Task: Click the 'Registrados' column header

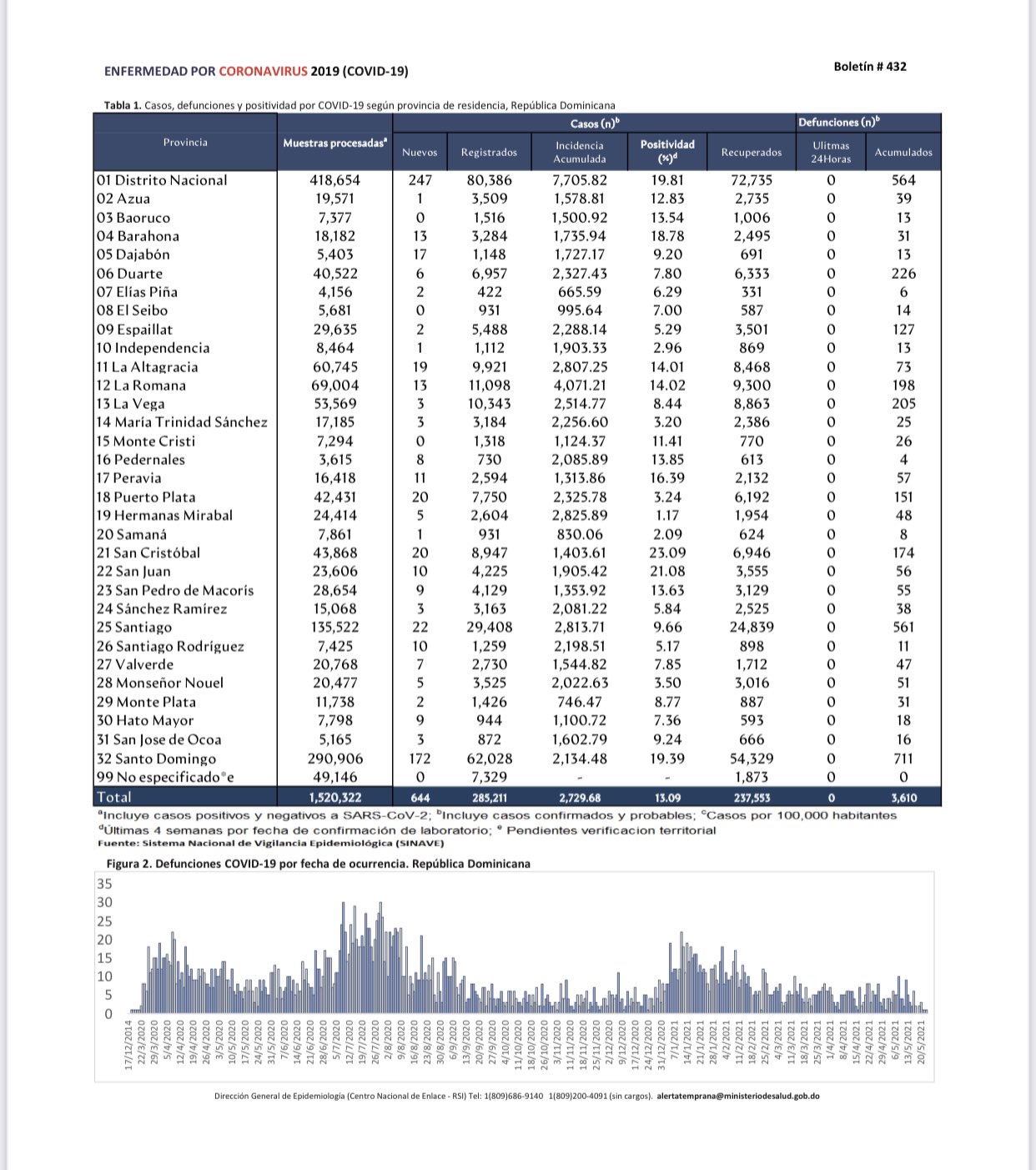Action: pos(489,152)
